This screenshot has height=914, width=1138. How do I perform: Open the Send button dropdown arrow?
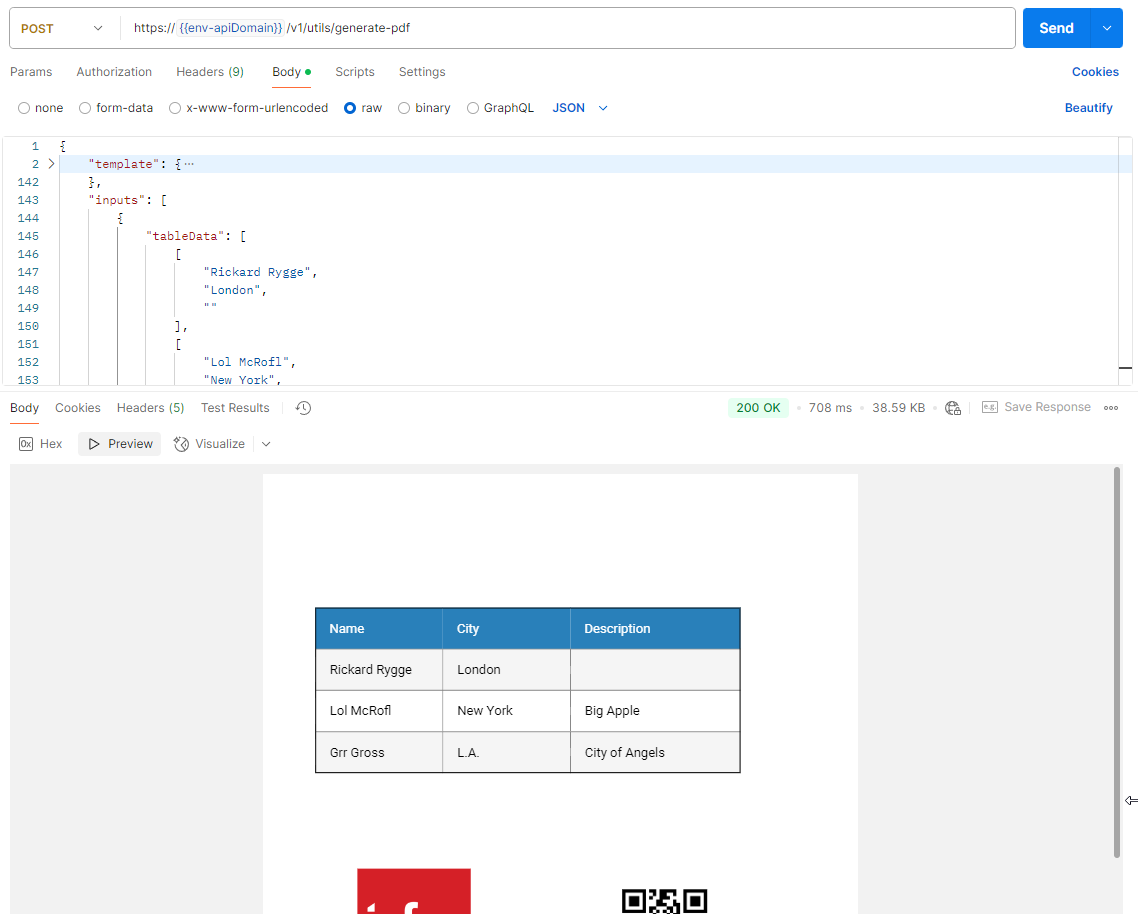tap(1107, 29)
